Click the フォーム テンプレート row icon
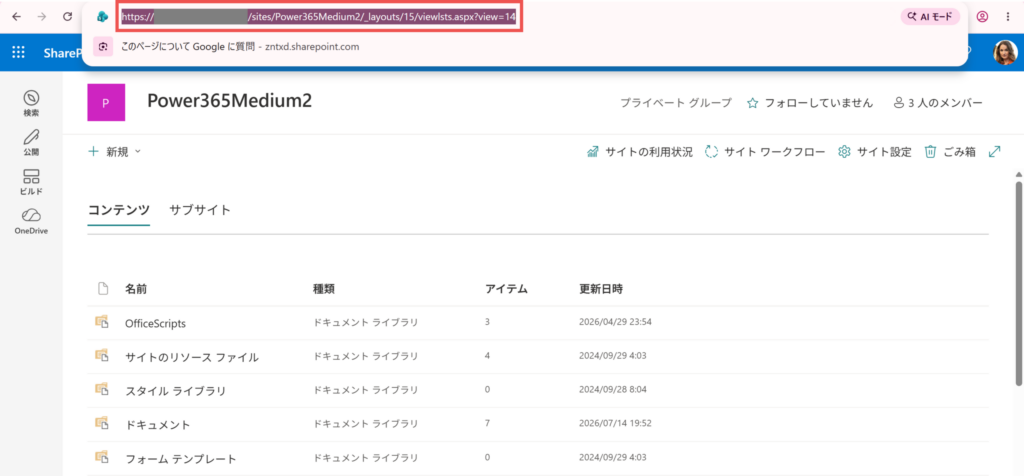The height and width of the screenshot is (476, 1024). [101, 458]
